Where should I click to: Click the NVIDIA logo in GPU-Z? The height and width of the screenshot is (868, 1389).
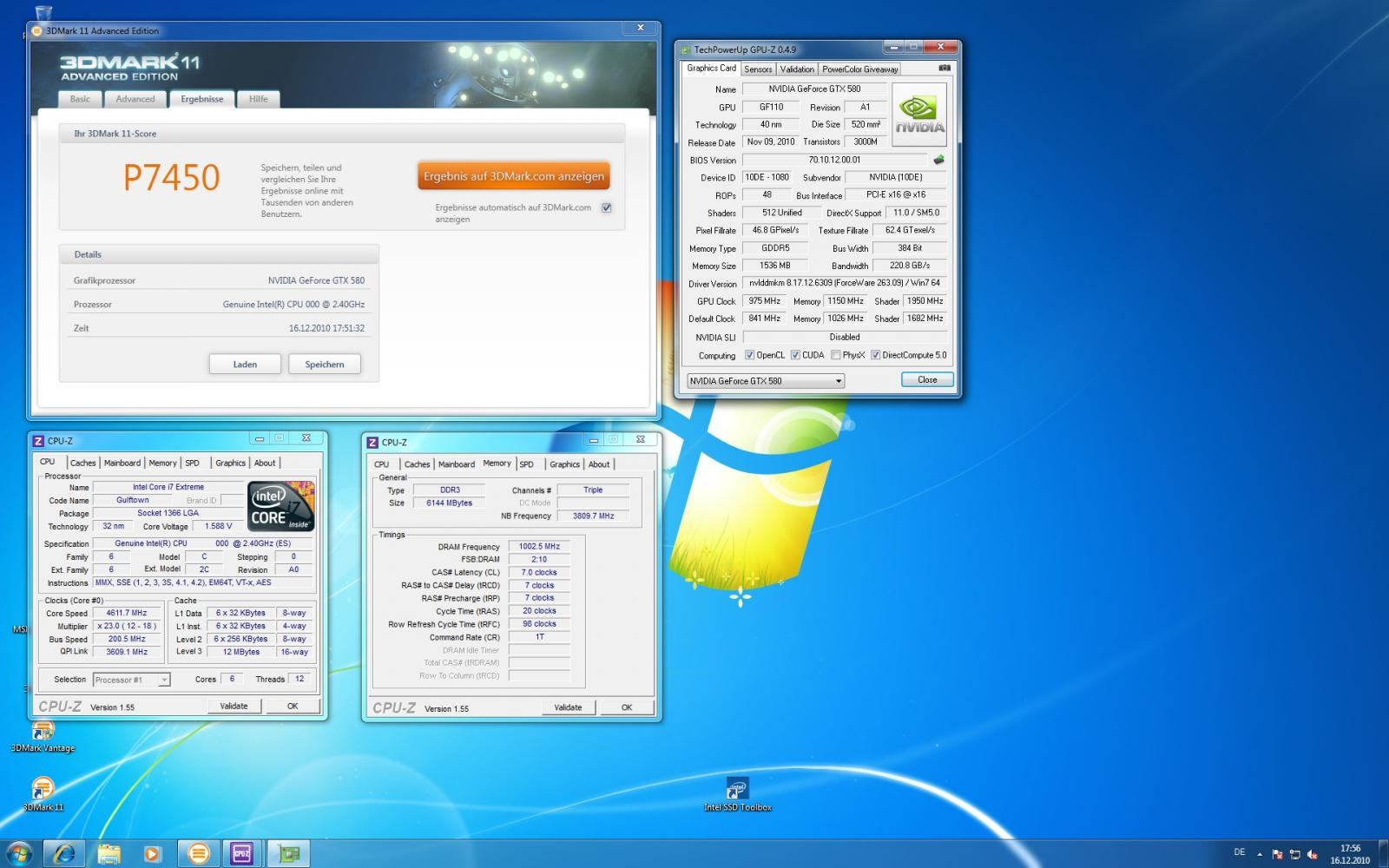pos(919,115)
